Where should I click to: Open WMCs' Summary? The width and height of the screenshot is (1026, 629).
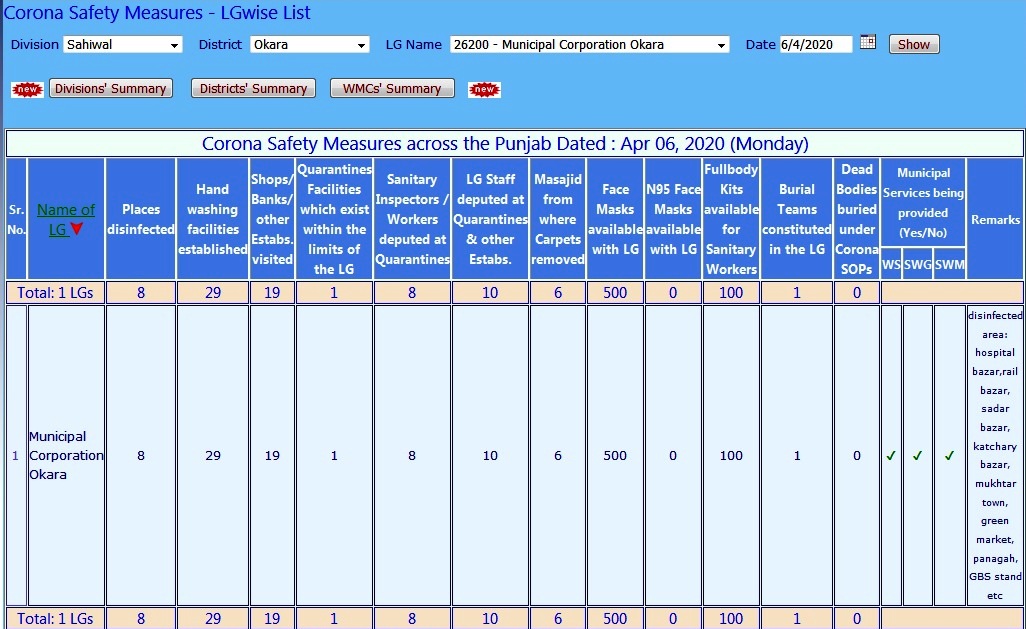click(392, 88)
